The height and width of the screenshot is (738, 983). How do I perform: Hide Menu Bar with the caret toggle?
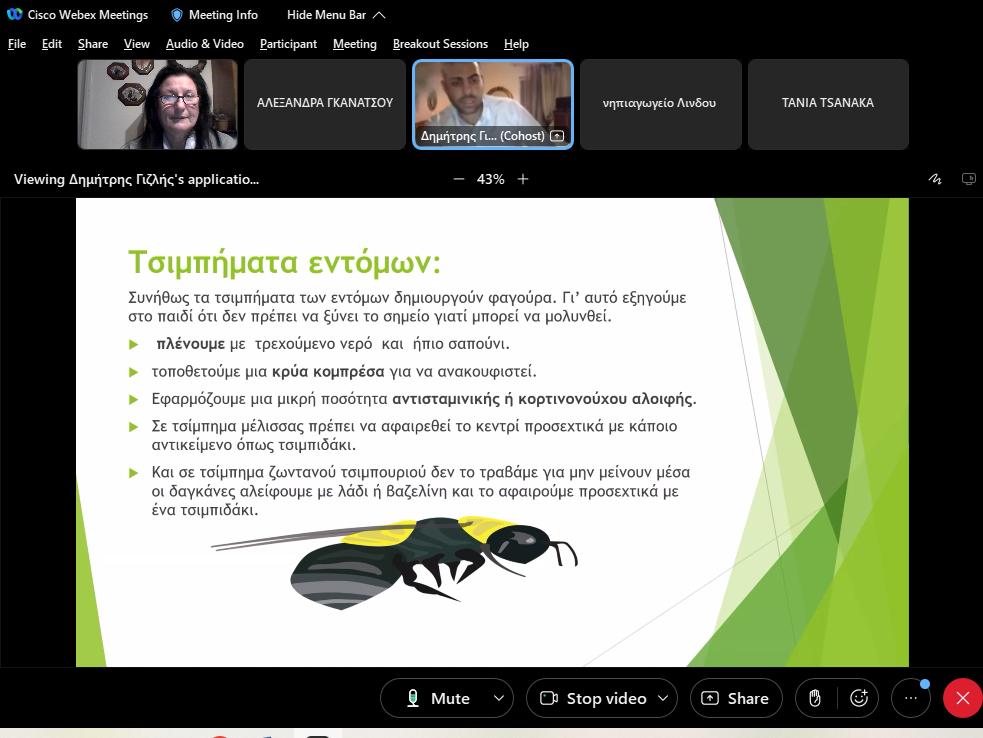coord(378,15)
